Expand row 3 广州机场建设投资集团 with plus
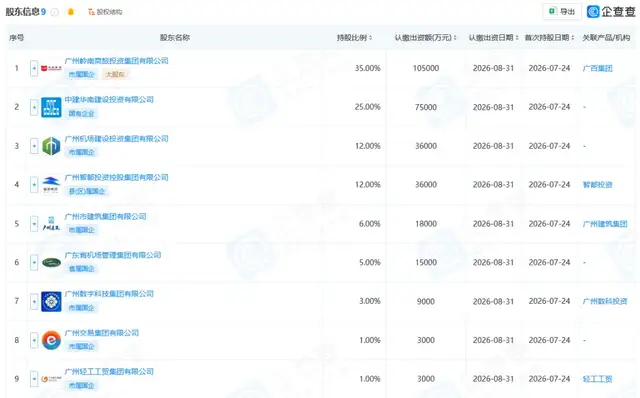Image resolution: width=640 pixels, height=398 pixels. pos(34,146)
